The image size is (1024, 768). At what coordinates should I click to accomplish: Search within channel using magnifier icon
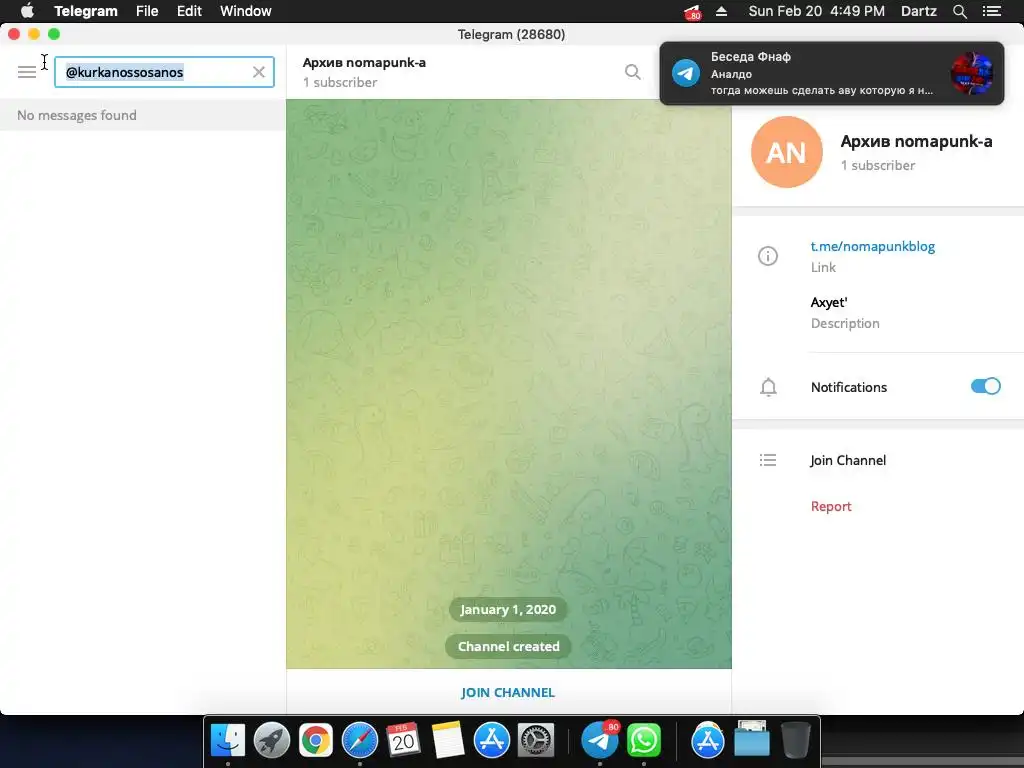click(632, 72)
